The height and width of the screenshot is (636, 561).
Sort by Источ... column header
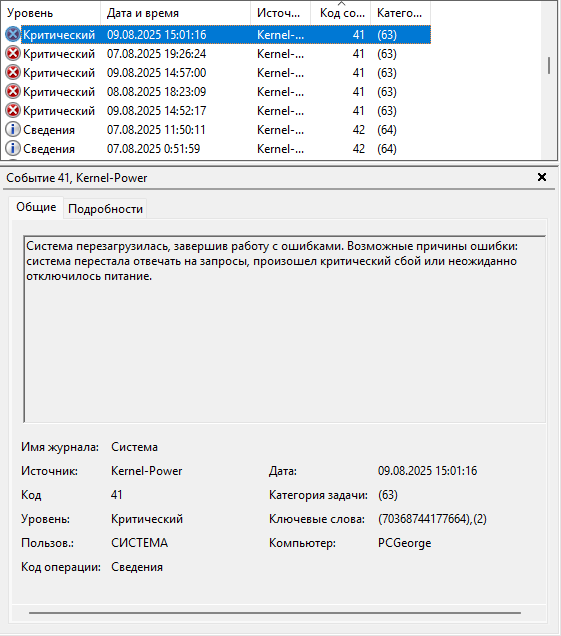point(280,13)
